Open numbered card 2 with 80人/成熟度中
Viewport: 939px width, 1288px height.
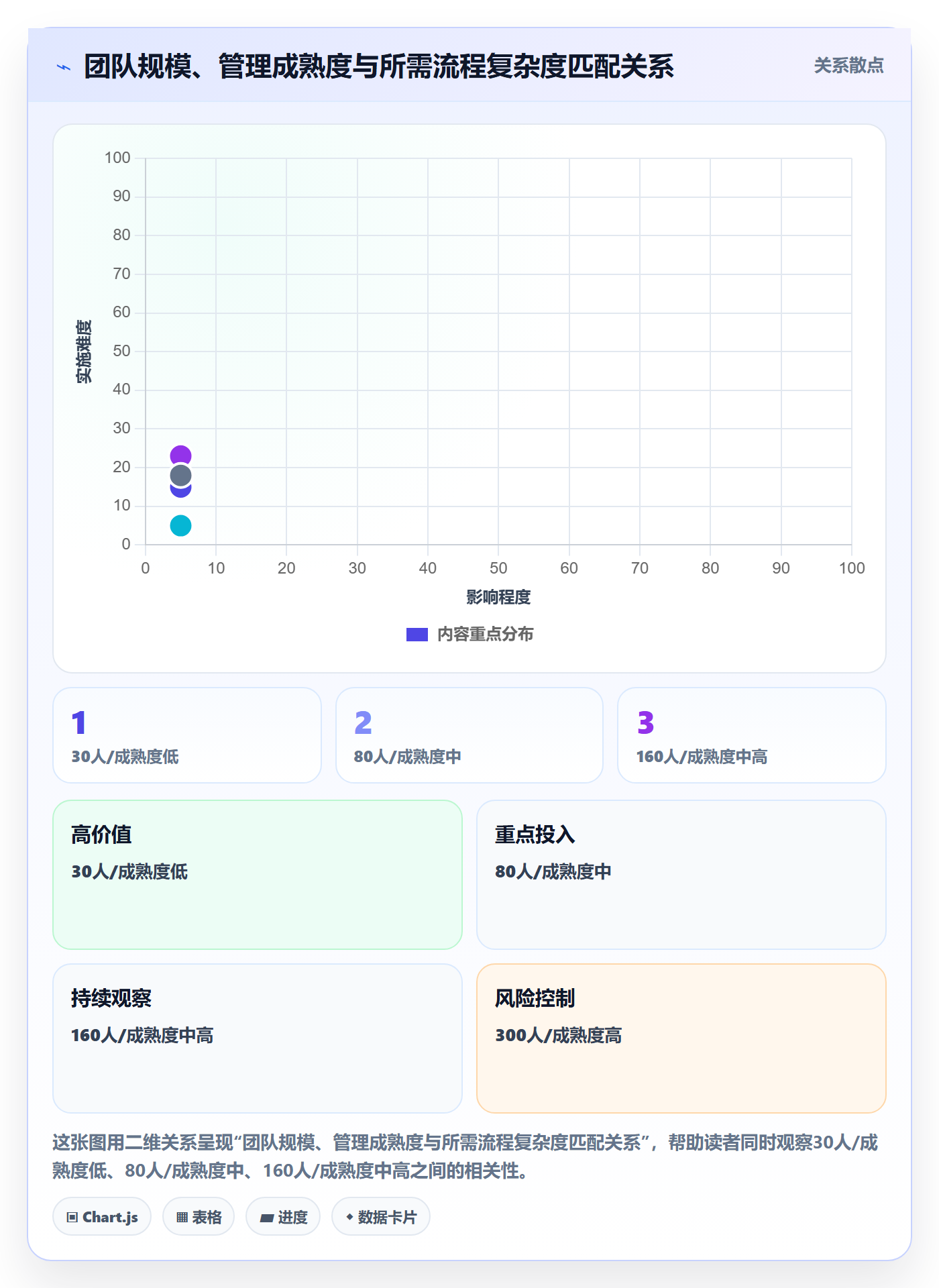pyautogui.click(x=469, y=735)
